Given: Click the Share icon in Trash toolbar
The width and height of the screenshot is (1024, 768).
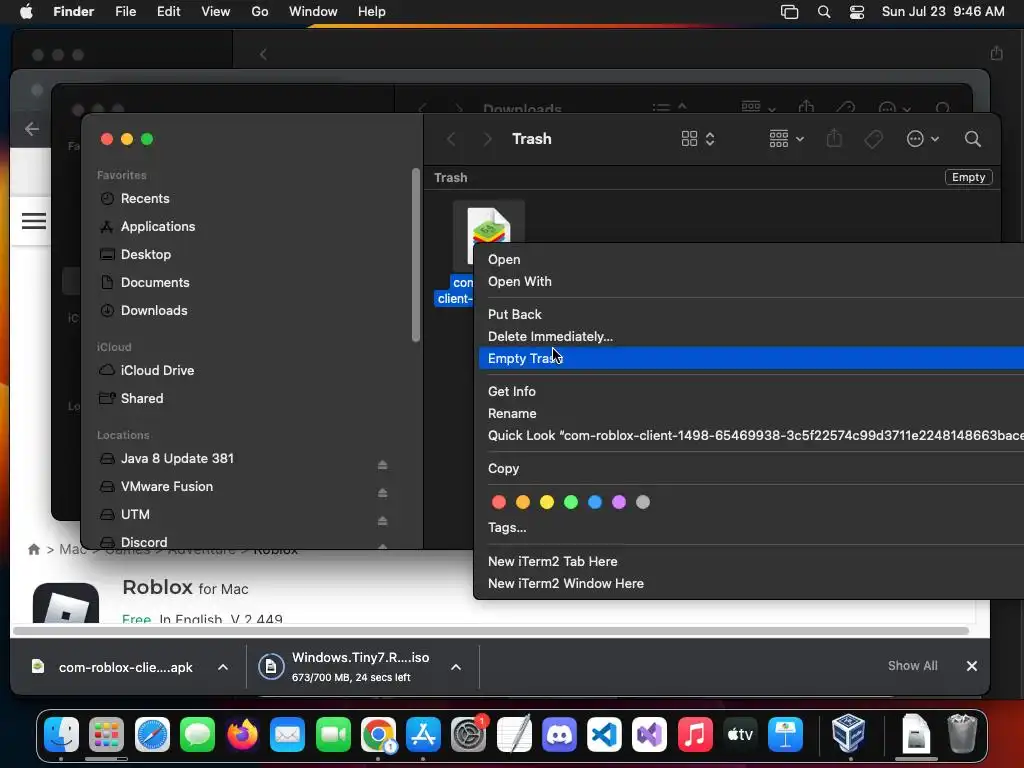Looking at the screenshot, I should (834, 139).
